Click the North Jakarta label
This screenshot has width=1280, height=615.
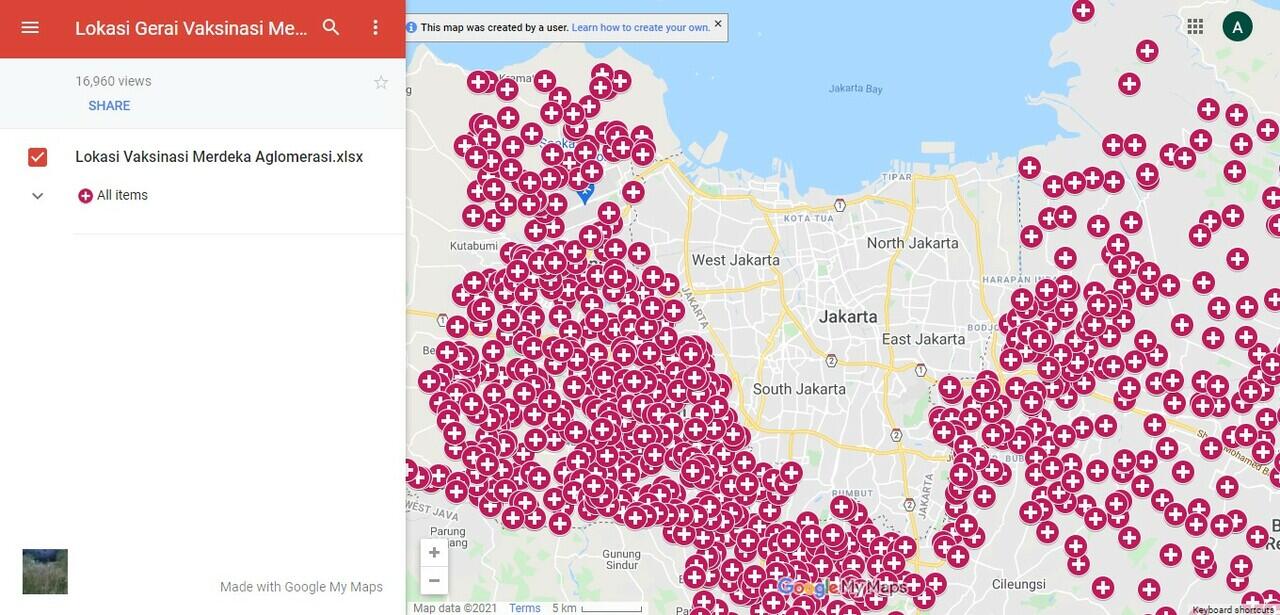pos(912,243)
